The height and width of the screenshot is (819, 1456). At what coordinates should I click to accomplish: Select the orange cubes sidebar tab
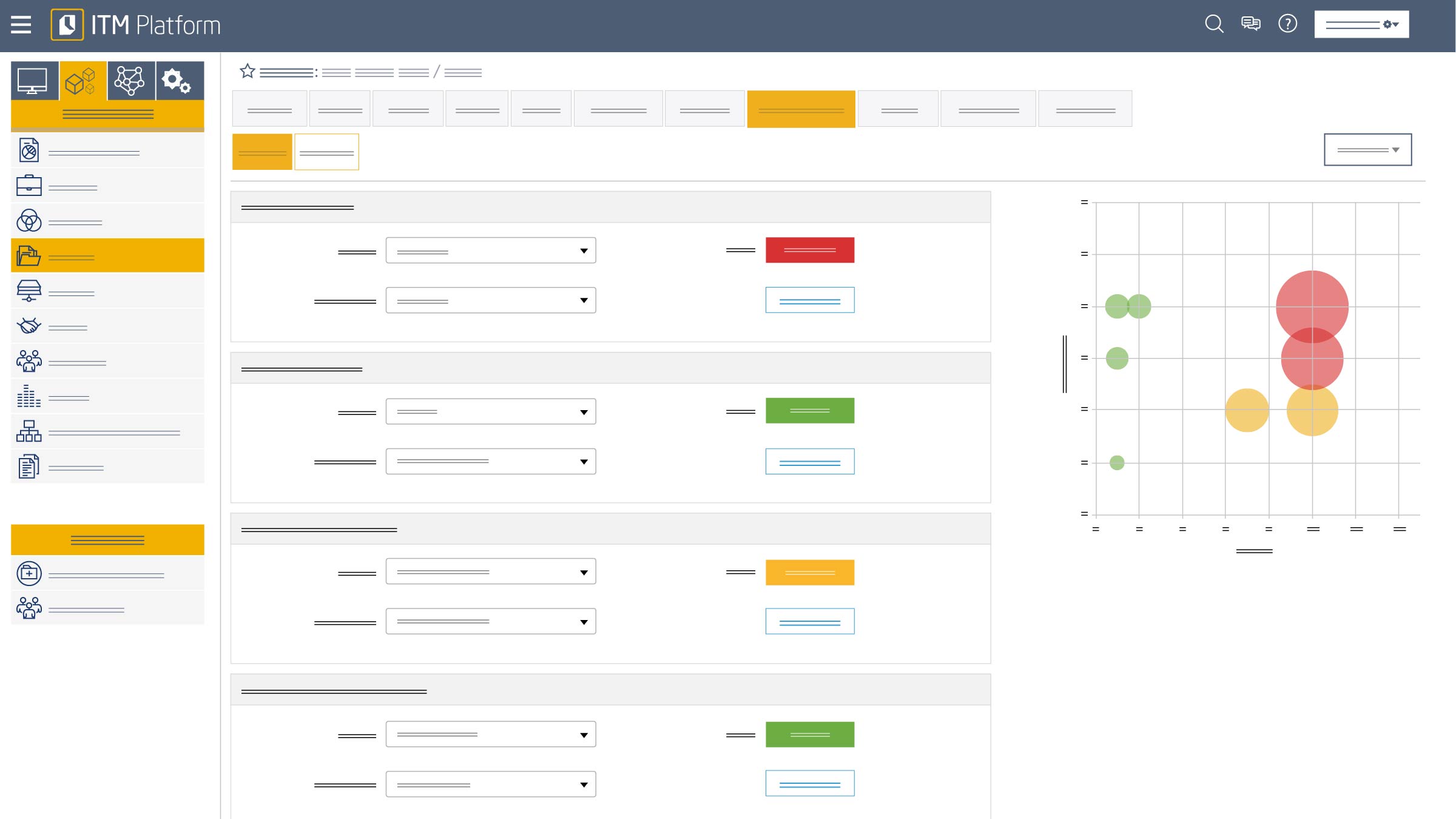83,81
